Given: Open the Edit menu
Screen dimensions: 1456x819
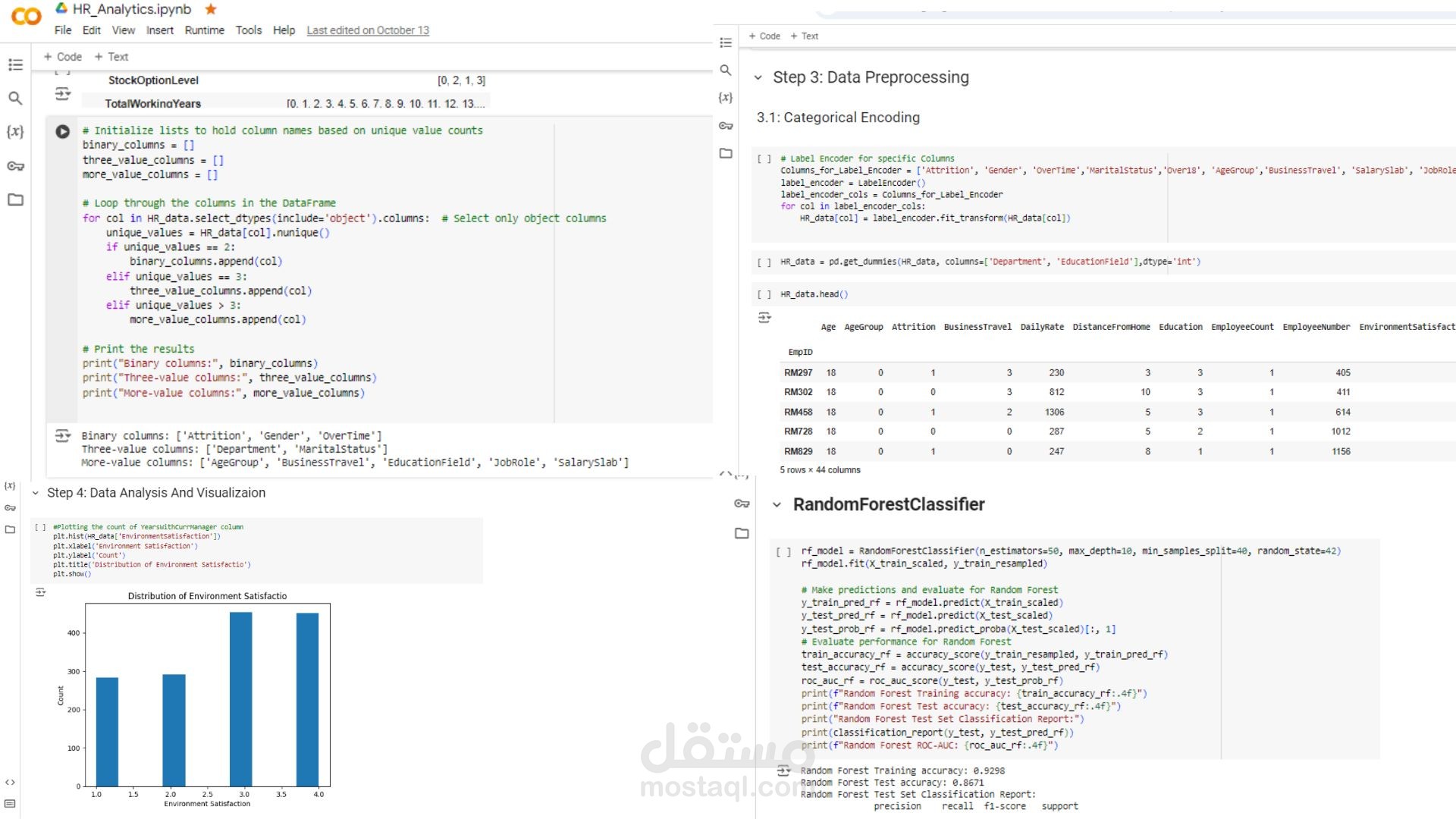Looking at the screenshot, I should pyautogui.click(x=92, y=30).
